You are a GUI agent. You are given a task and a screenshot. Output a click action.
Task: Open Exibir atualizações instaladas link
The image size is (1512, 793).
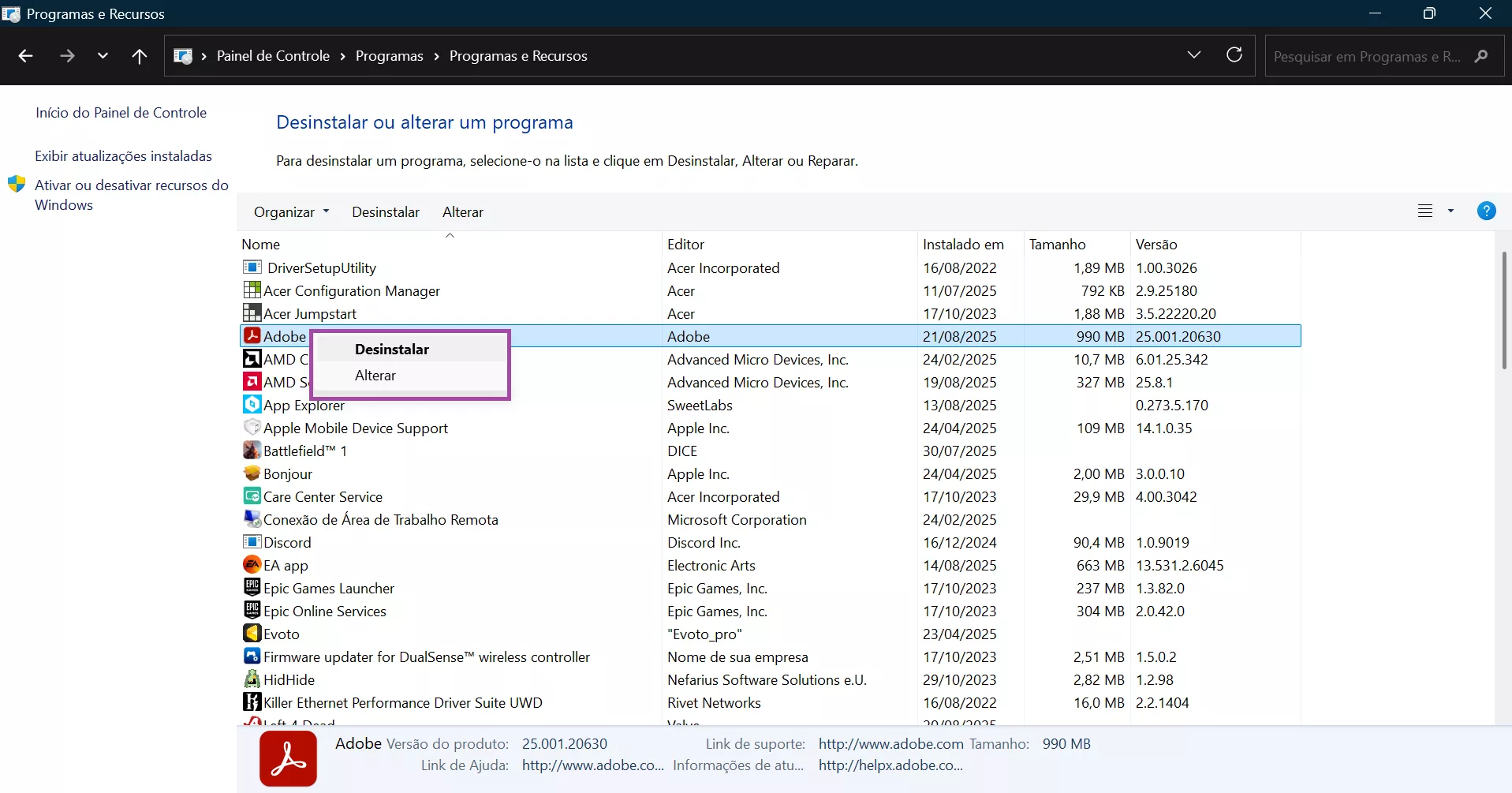click(123, 156)
